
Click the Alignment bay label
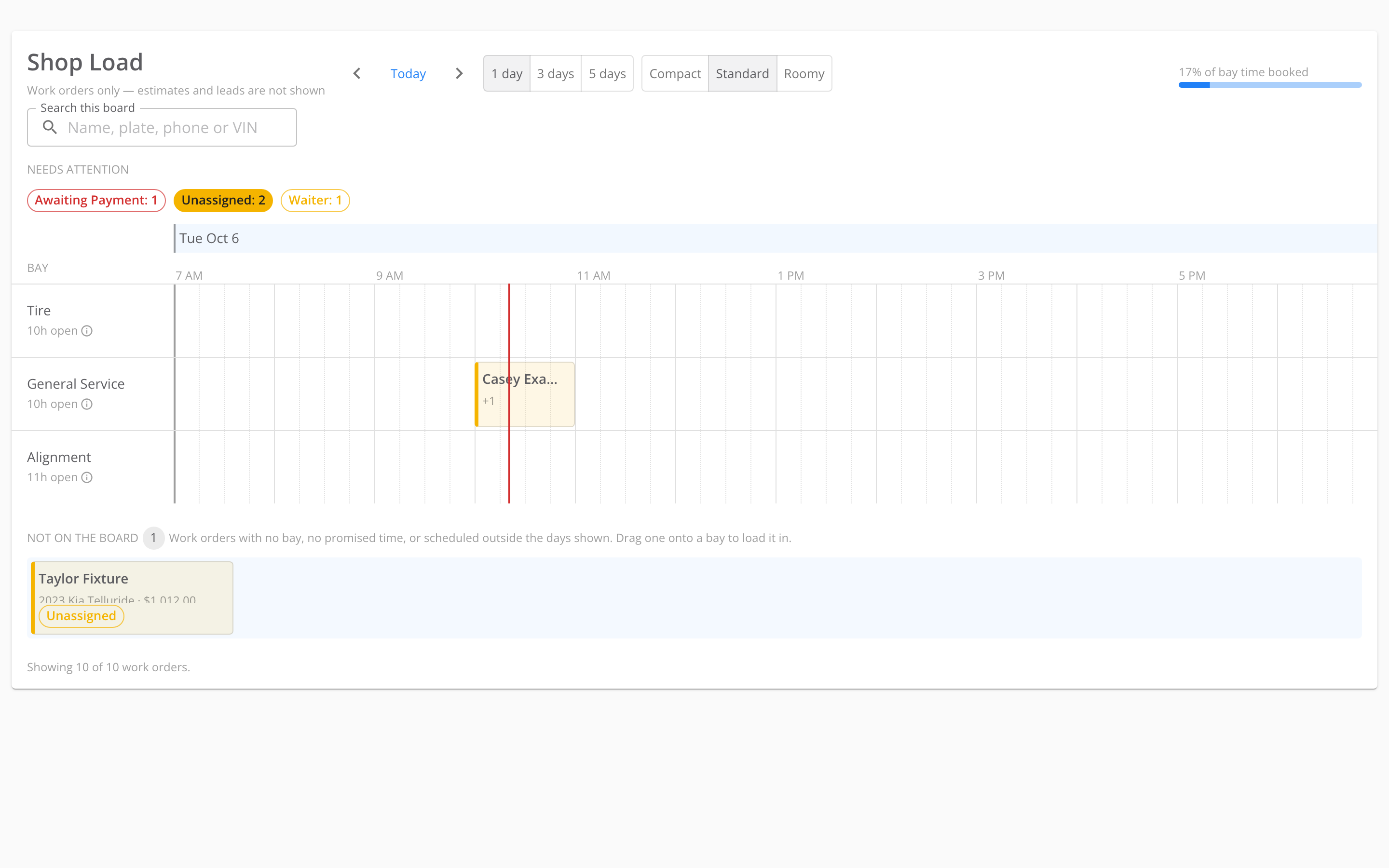click(59, 458)
